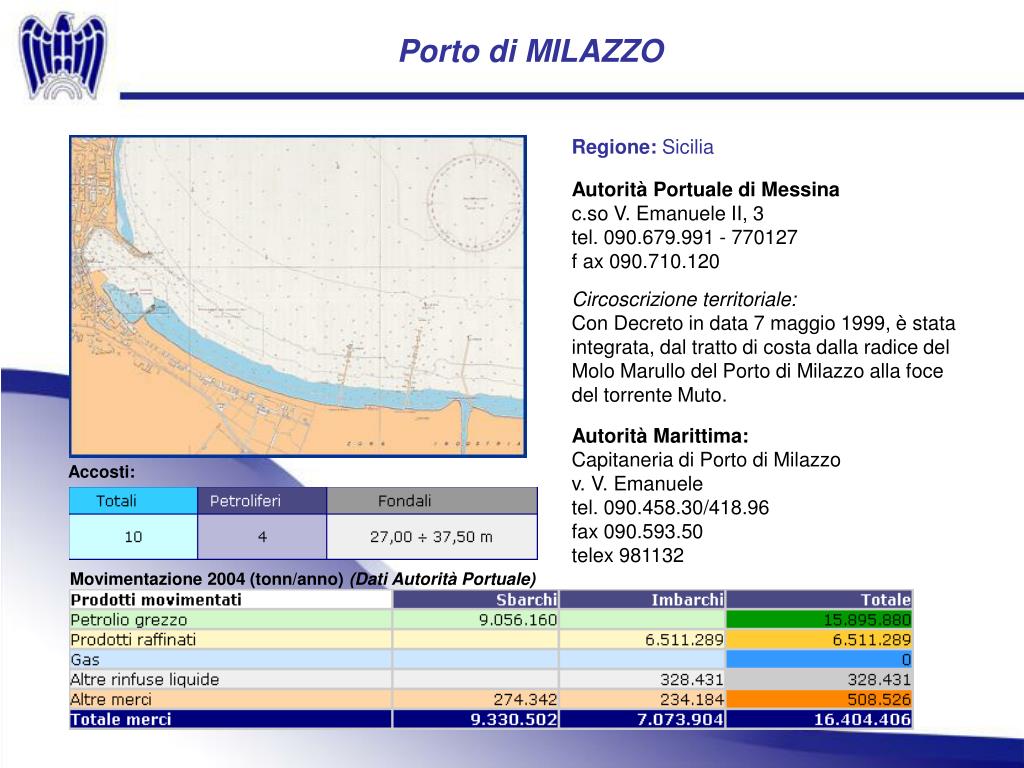Click the 'Totale' column header
Screen dimensions: 1024x768
[820, 600]
